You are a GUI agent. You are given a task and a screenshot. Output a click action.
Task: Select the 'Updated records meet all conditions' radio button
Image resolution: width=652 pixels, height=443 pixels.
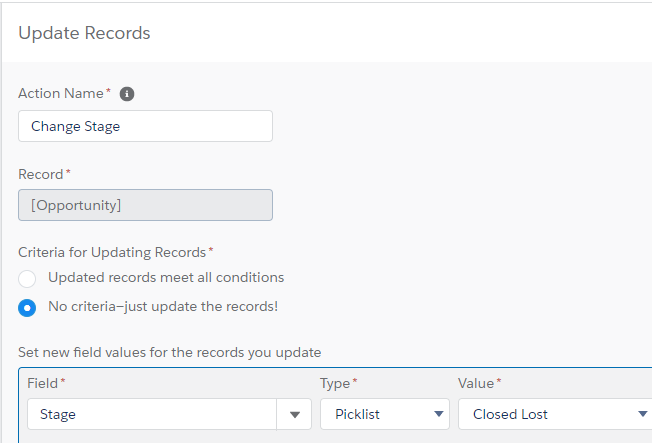(x=28, y=278)
